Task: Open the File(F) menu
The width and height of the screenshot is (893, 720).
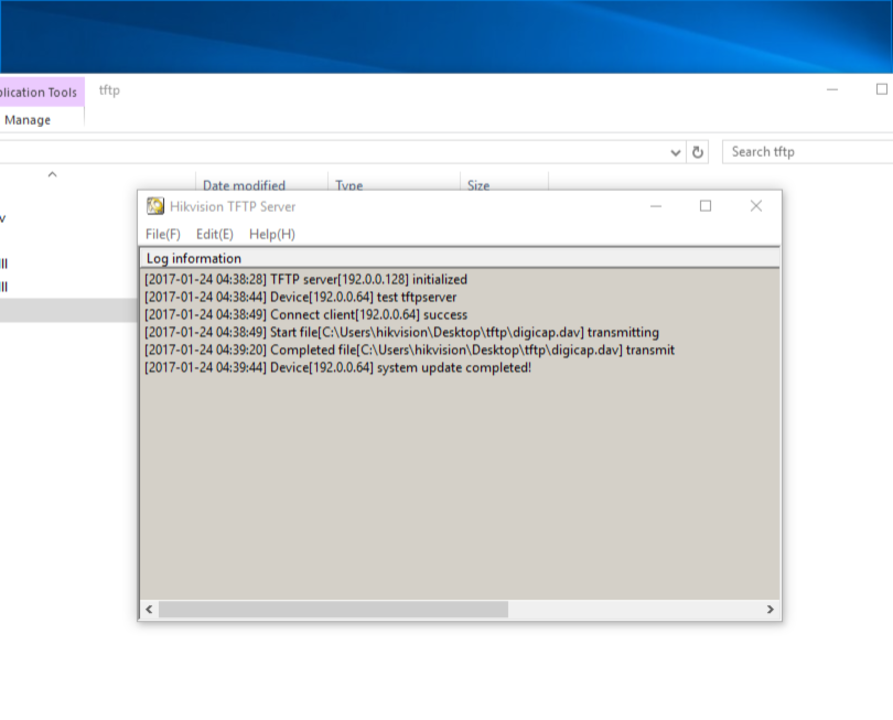Action: point(163,234)
